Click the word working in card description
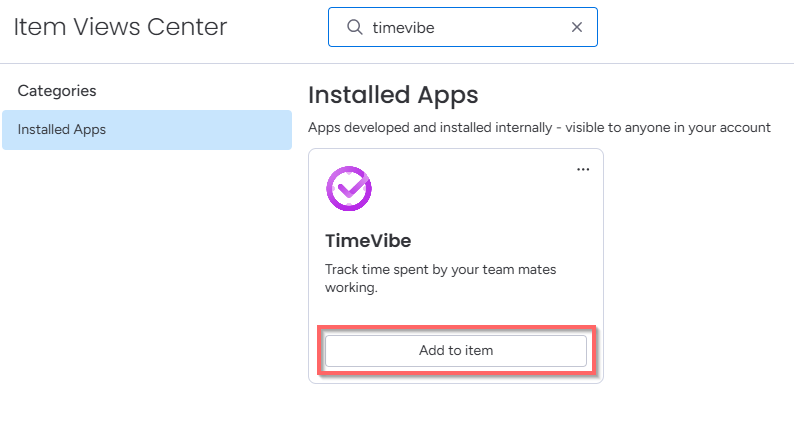 click(x=351, y=288)
